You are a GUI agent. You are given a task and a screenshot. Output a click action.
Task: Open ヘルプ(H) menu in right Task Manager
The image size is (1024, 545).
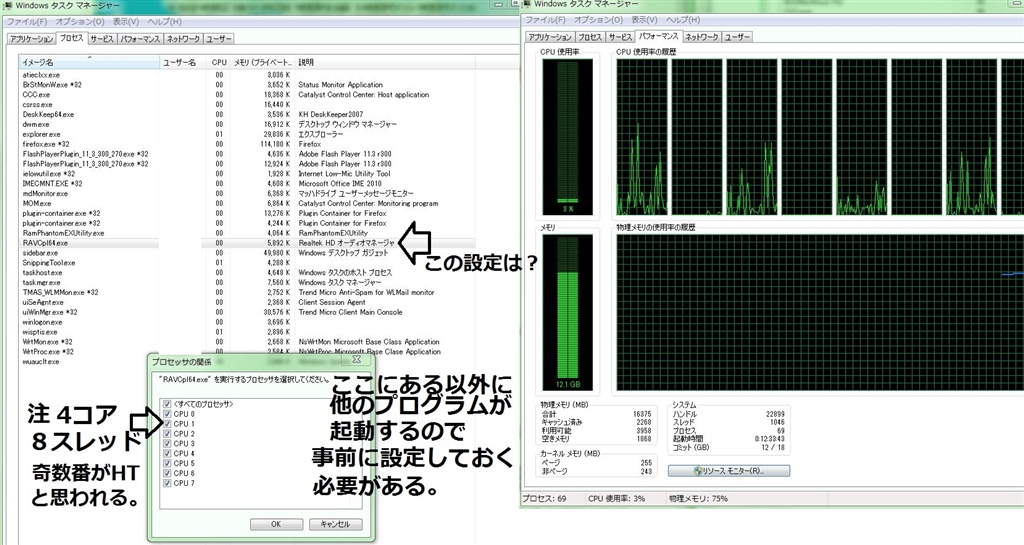coord(682,20)
